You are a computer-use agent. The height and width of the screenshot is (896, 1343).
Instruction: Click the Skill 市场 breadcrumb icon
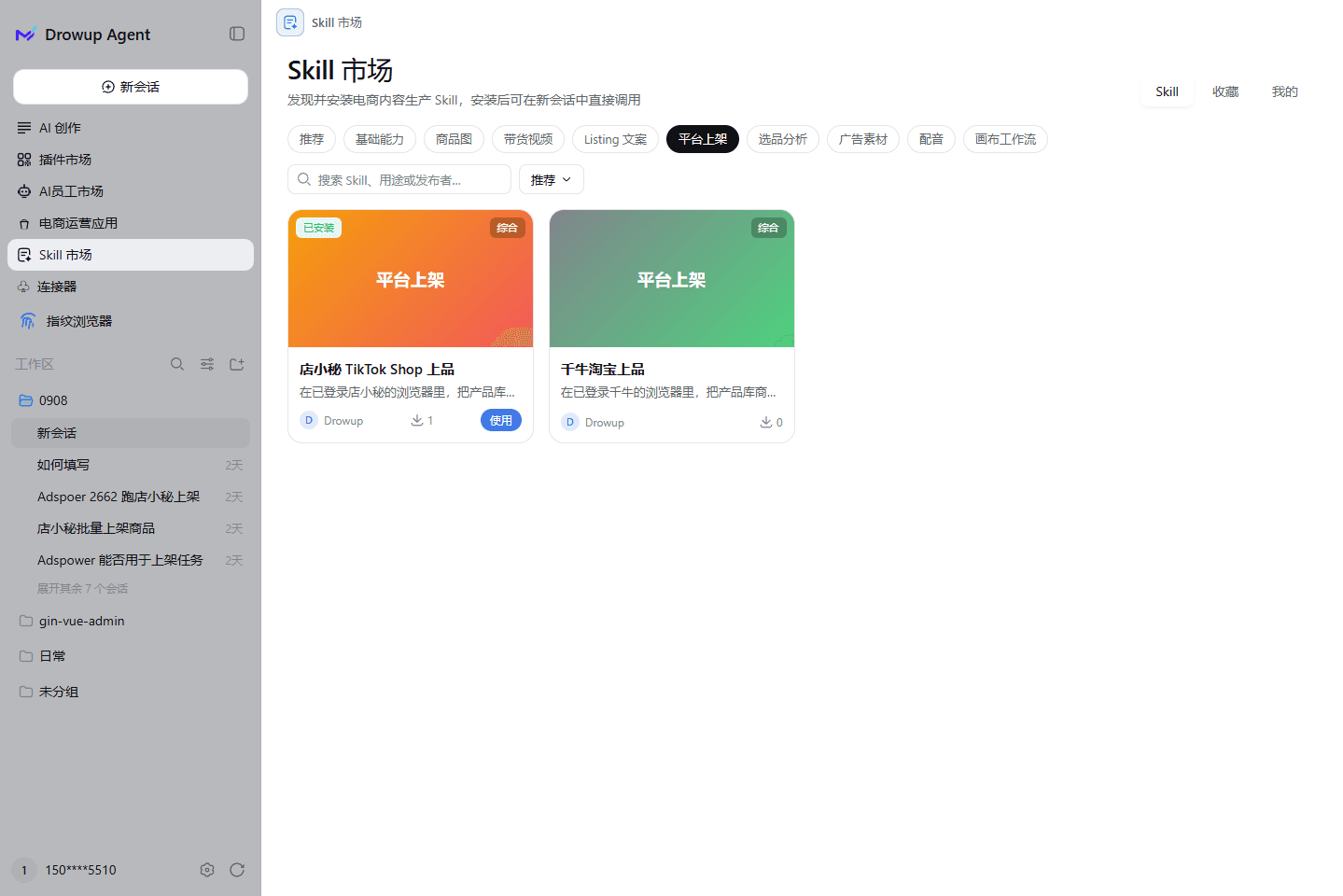coord(290,22)
